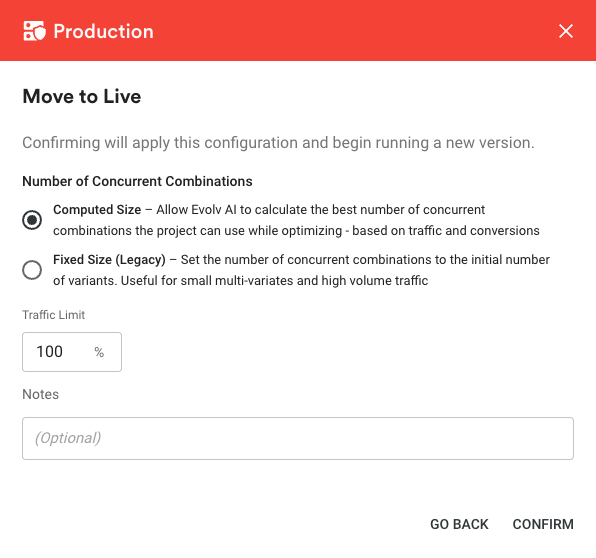Close the Production dialog with the X
This screenshot has width=596, height=558.
[566, 31]
